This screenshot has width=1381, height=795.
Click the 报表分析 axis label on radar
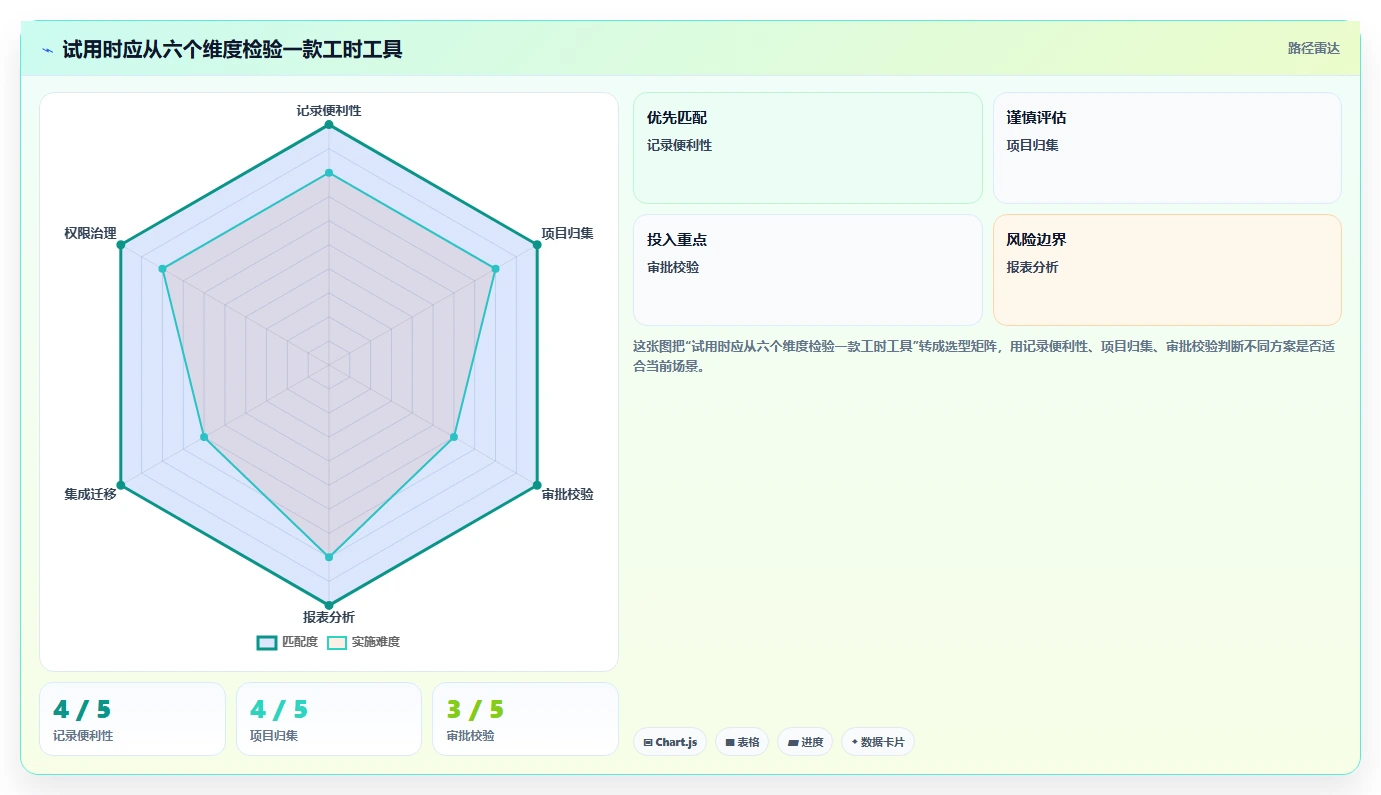pos(329,617)
